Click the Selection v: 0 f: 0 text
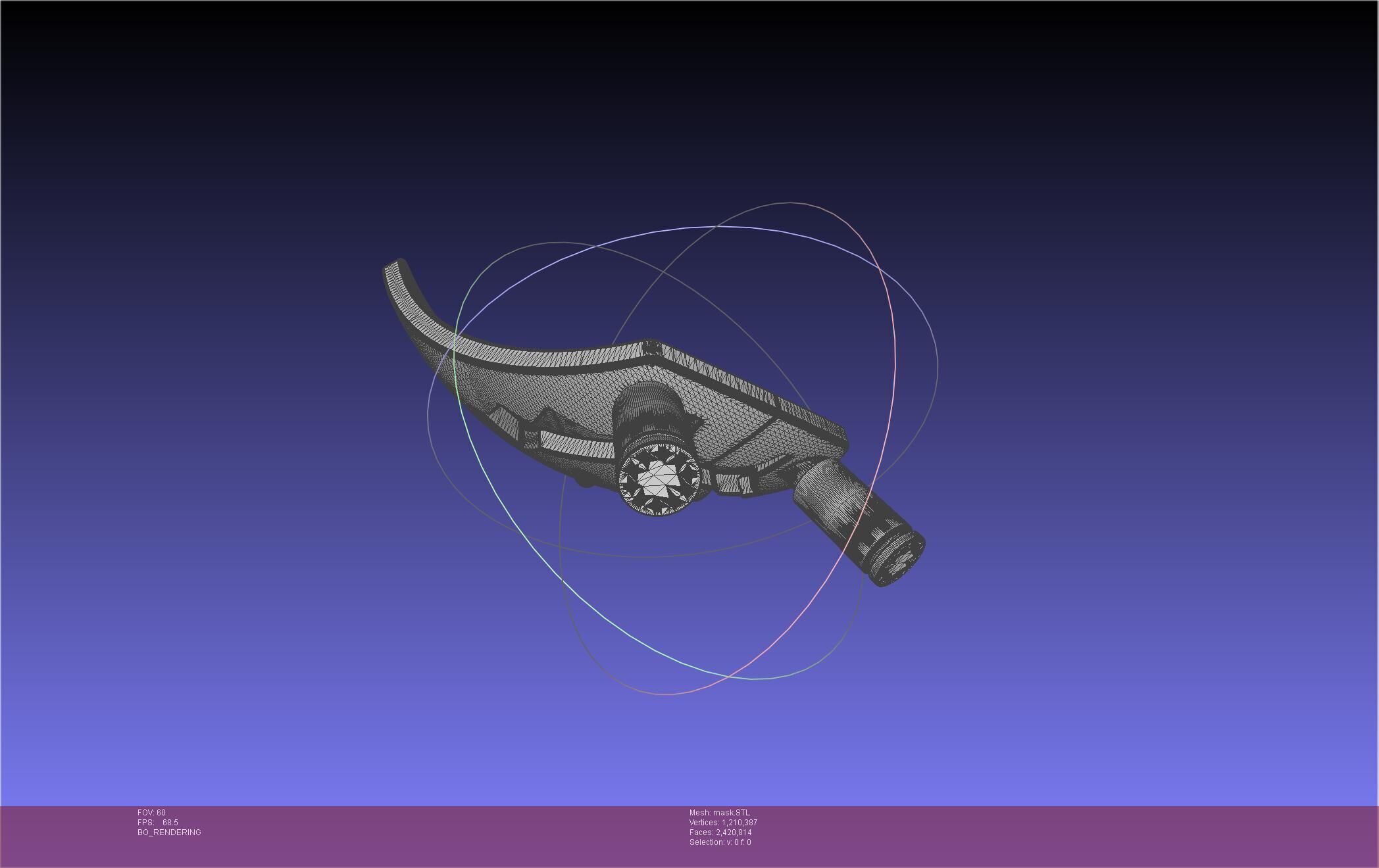1379x868 pixels. (x=720, y=842)
